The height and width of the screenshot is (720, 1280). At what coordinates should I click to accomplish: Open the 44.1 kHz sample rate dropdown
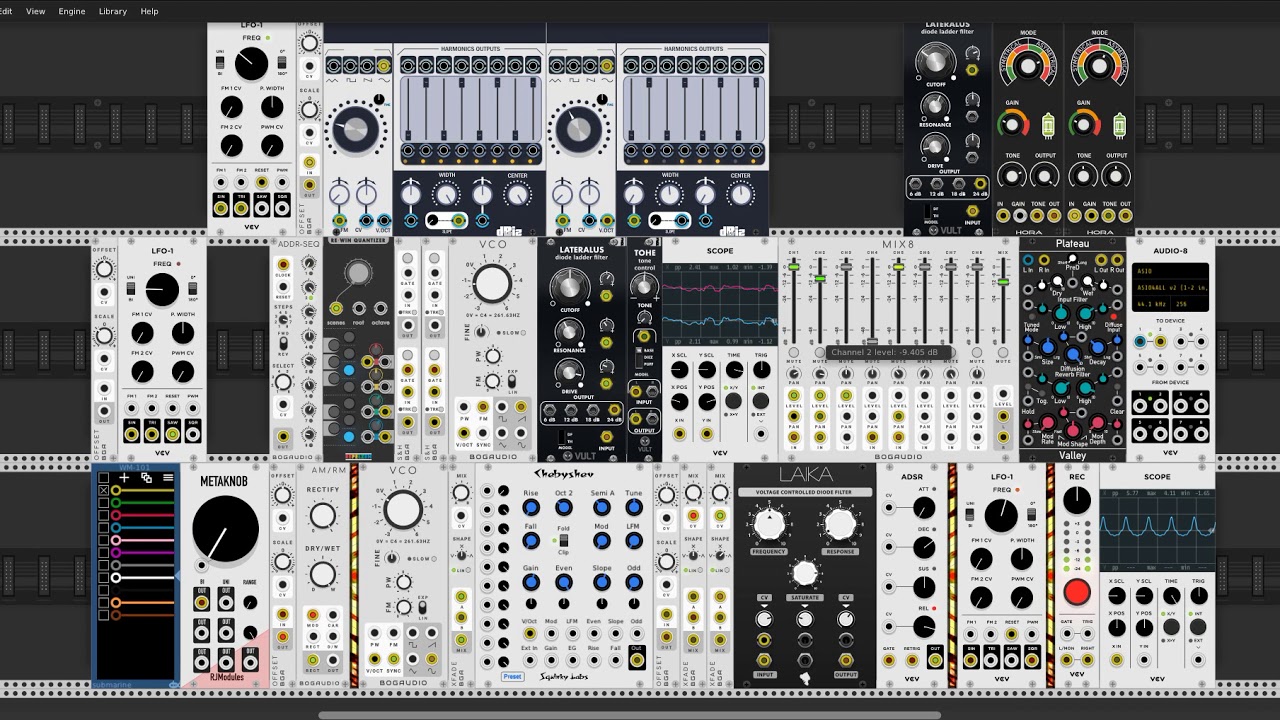1153,304
